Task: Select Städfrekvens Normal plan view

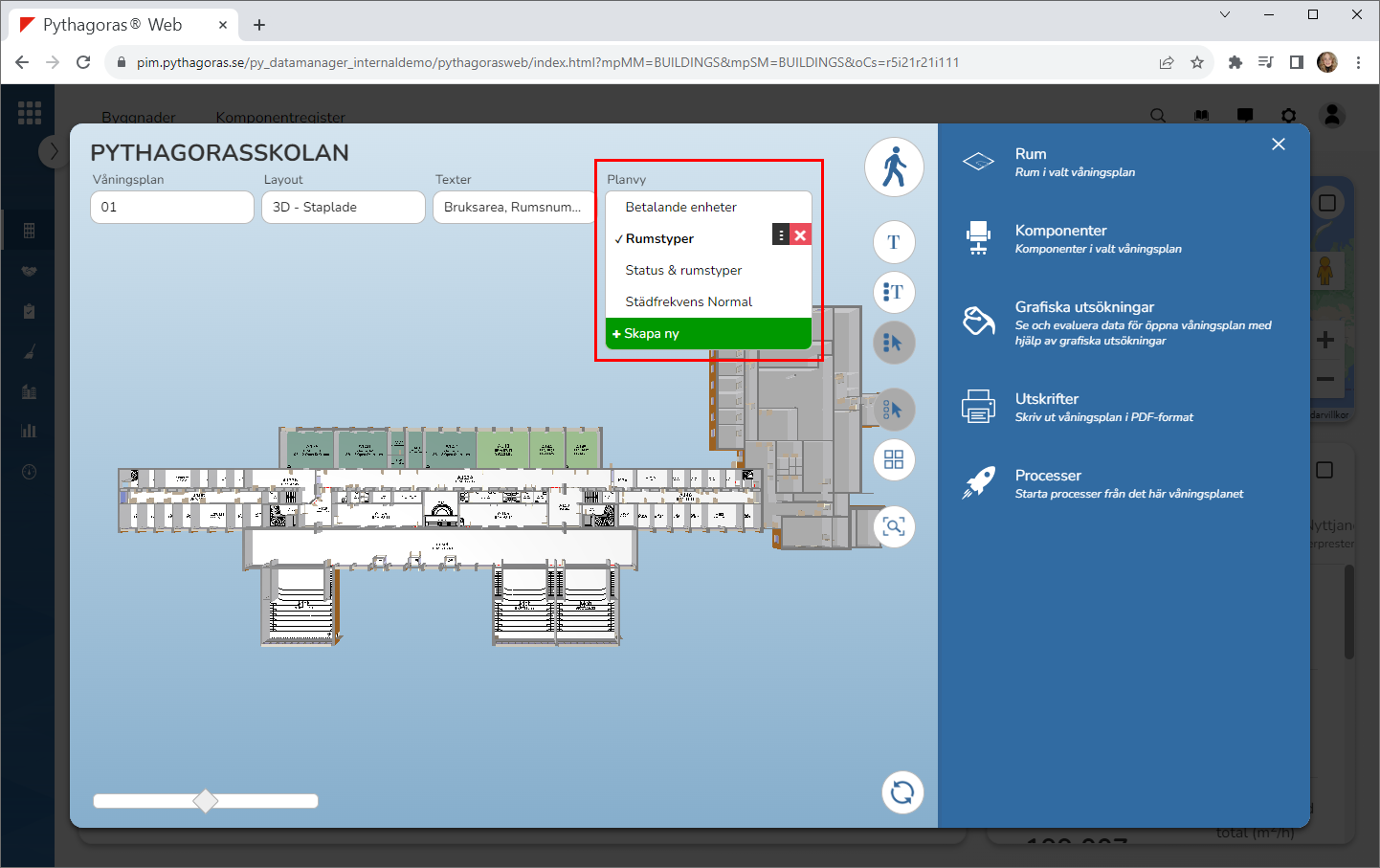Action: (688, 302)
